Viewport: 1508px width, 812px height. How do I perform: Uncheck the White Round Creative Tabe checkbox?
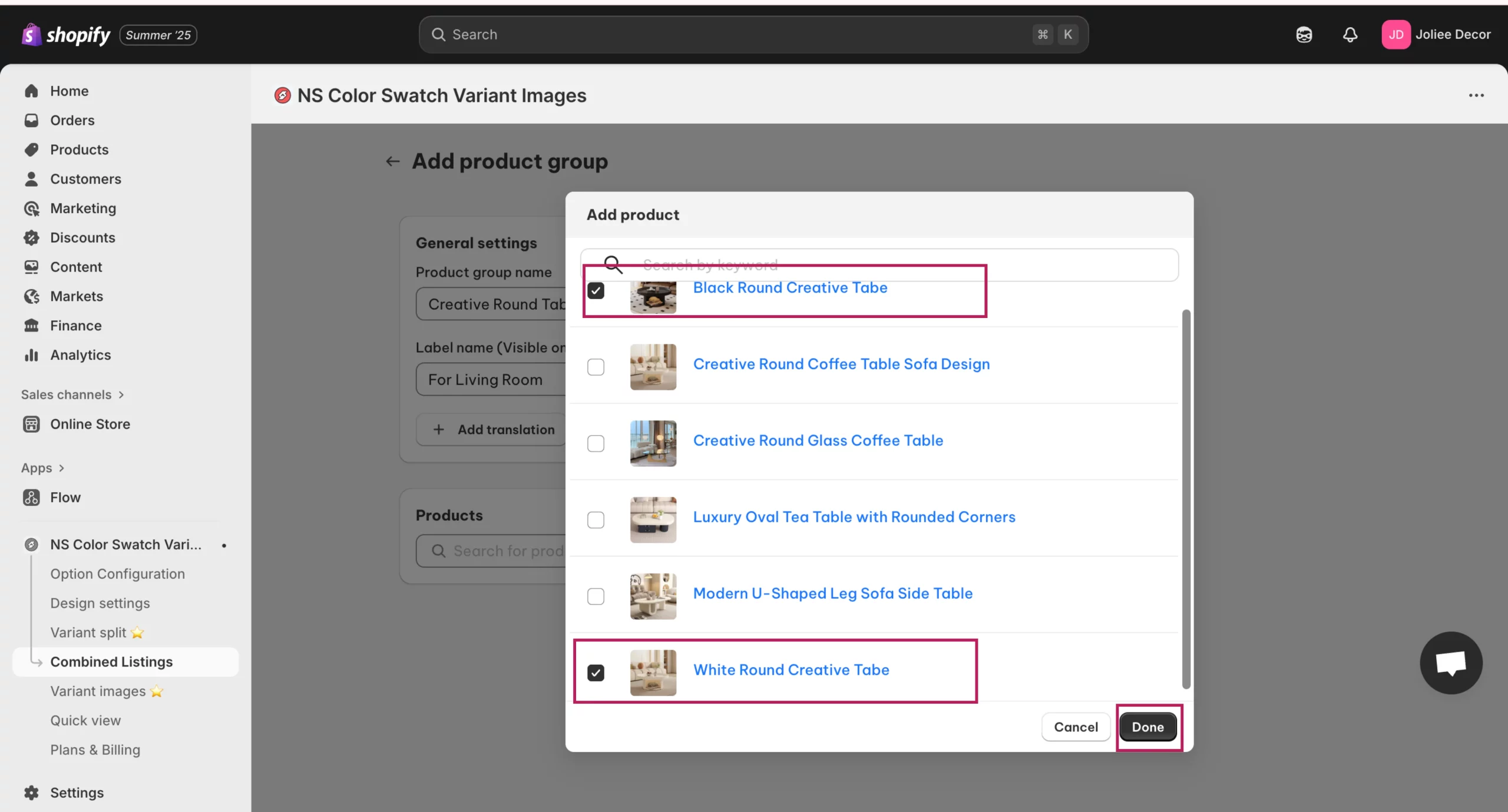[596, 673]
